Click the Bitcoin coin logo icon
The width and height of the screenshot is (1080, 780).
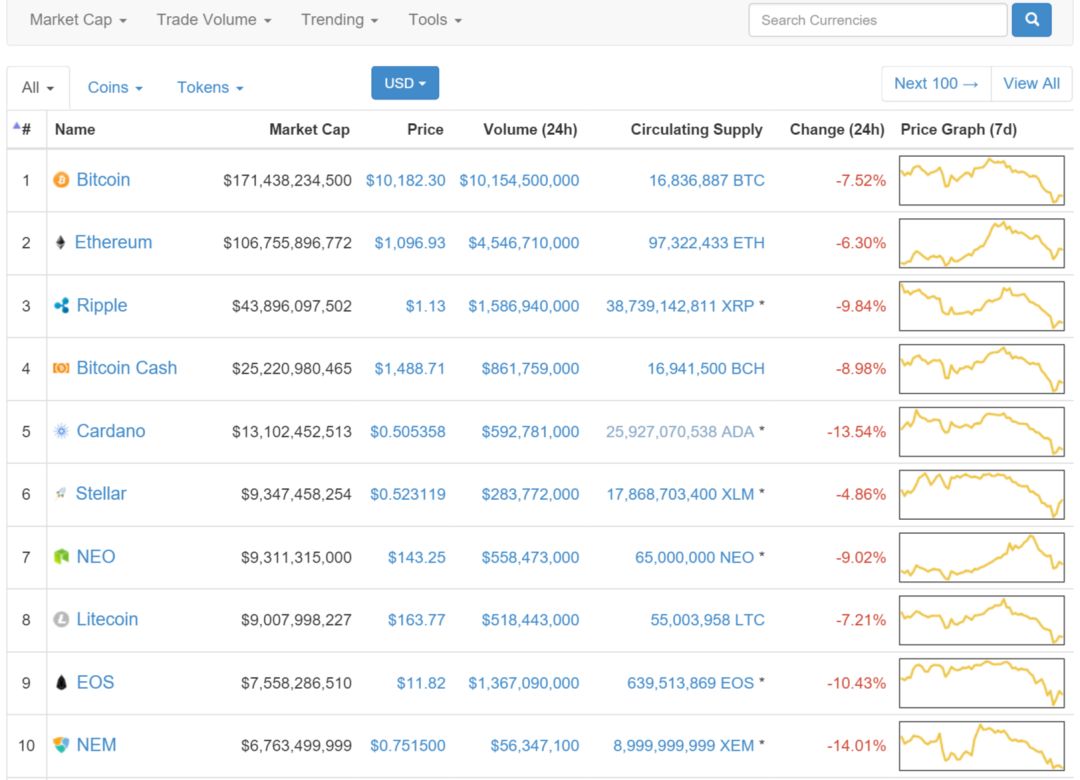pyautogui.click(x=61, y=180)
